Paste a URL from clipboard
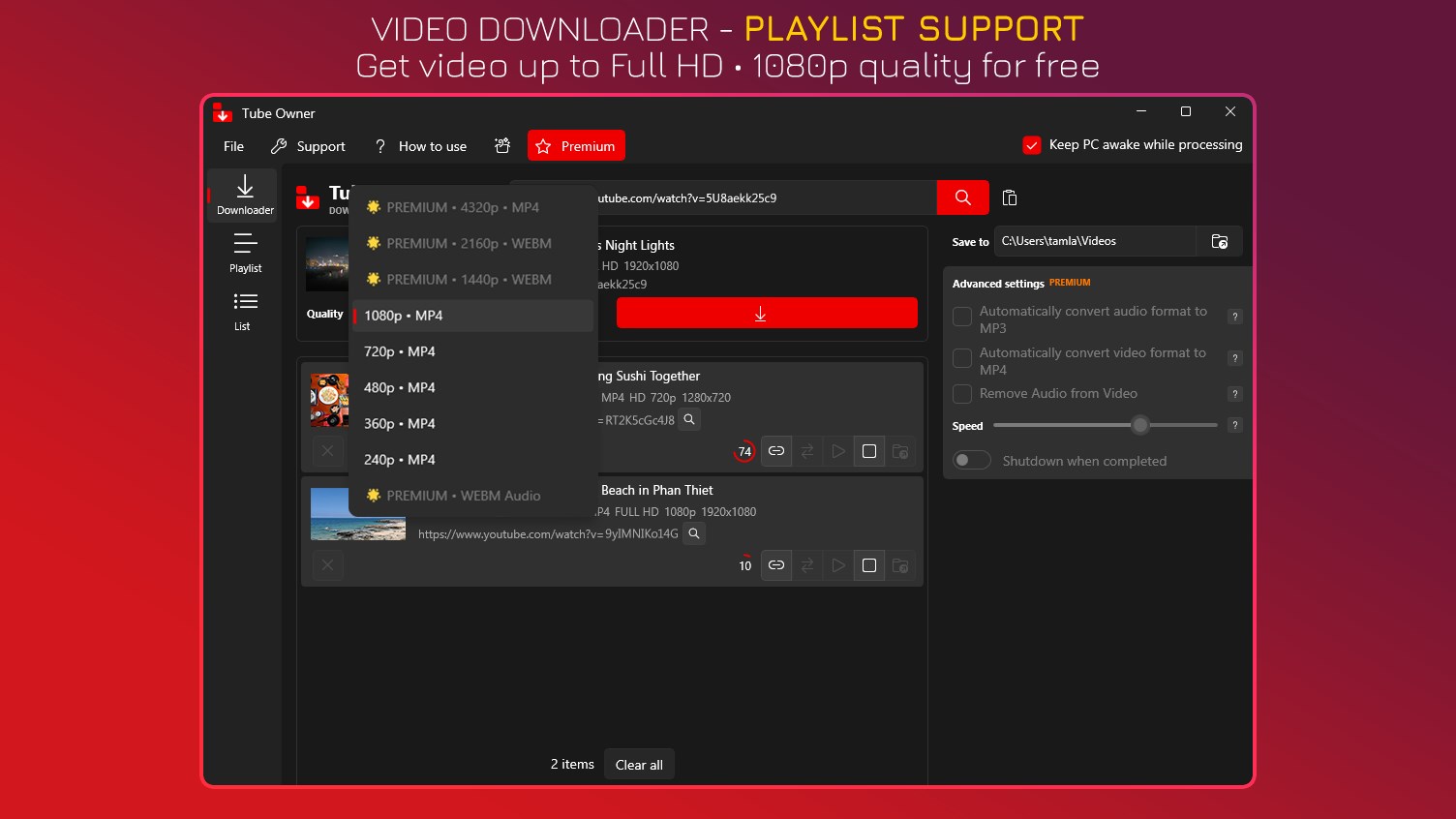The height and width of the screenshot is (819, 1456). tap(1009, 197)
